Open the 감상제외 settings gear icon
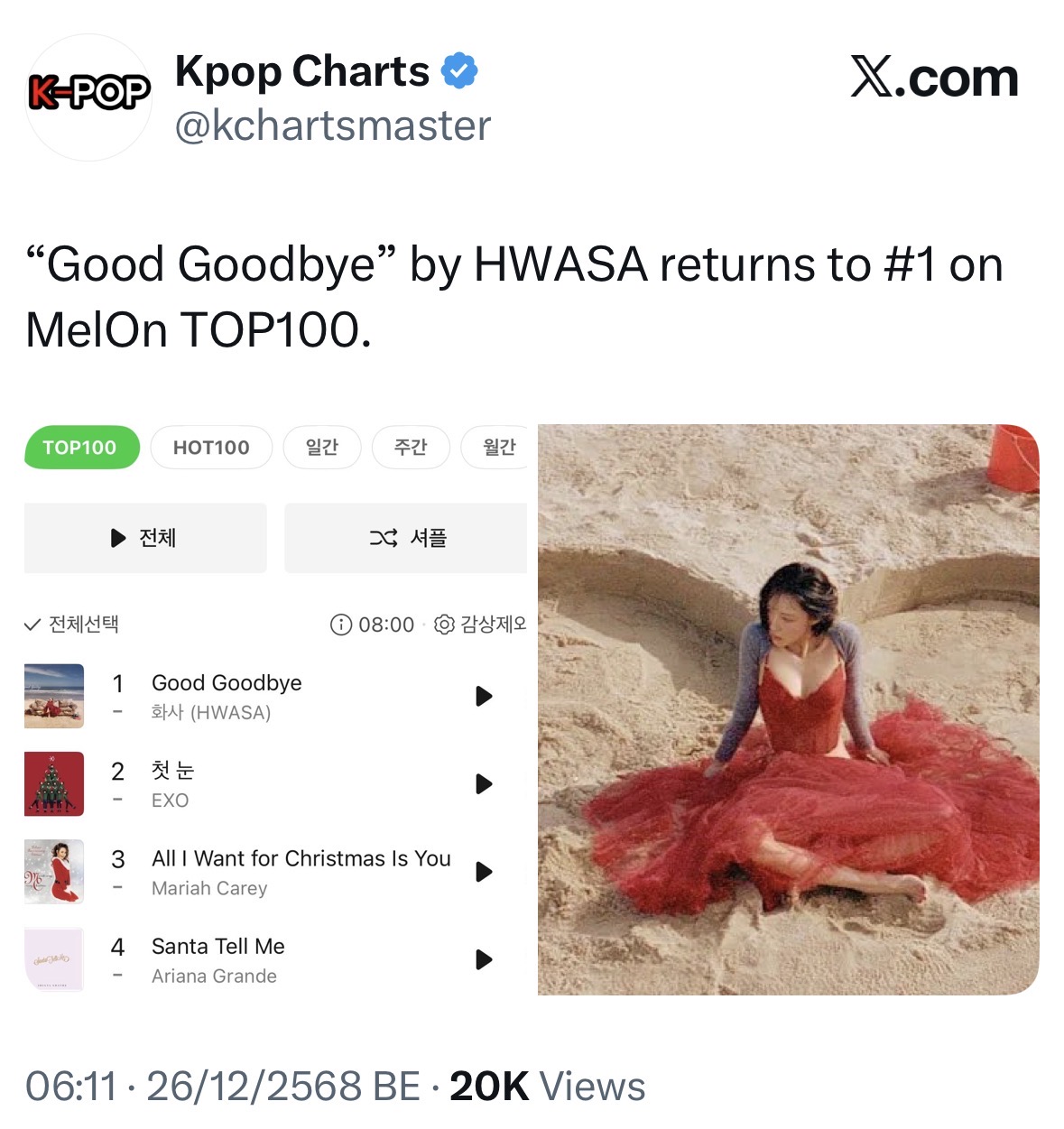Screen dimensions: 1064x1129 444,625
